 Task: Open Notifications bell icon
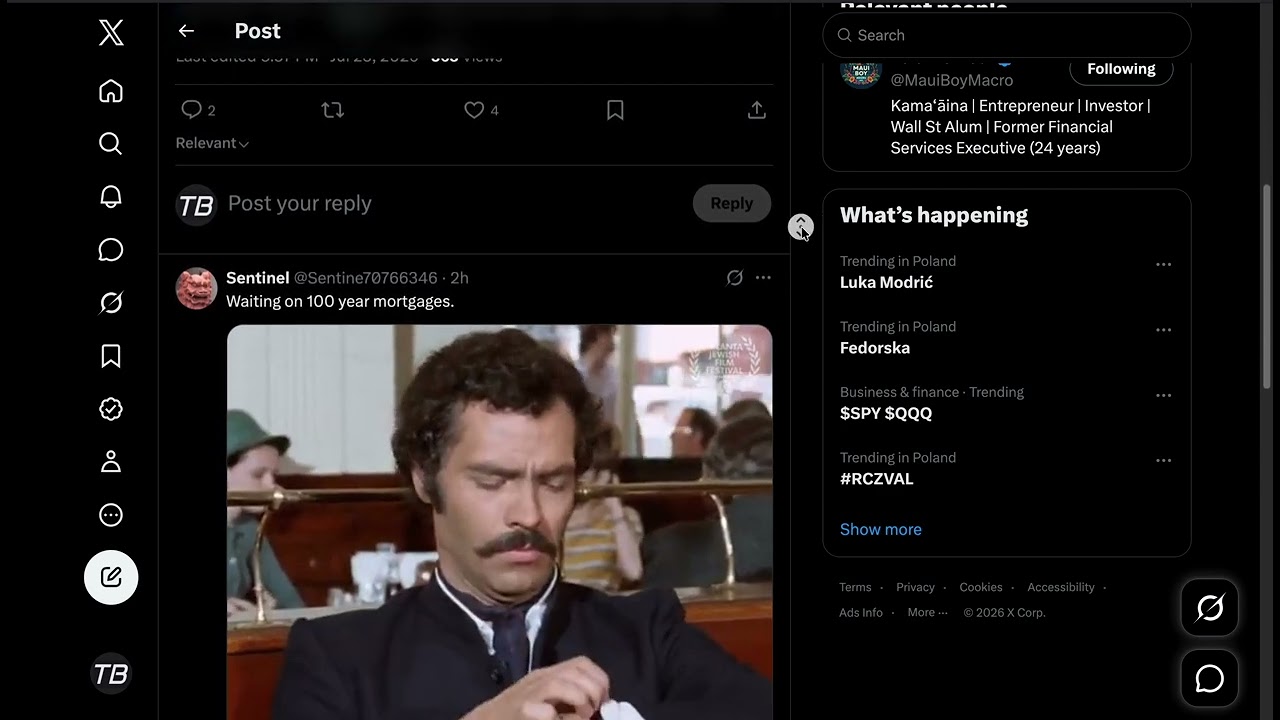tap(111, 197)
